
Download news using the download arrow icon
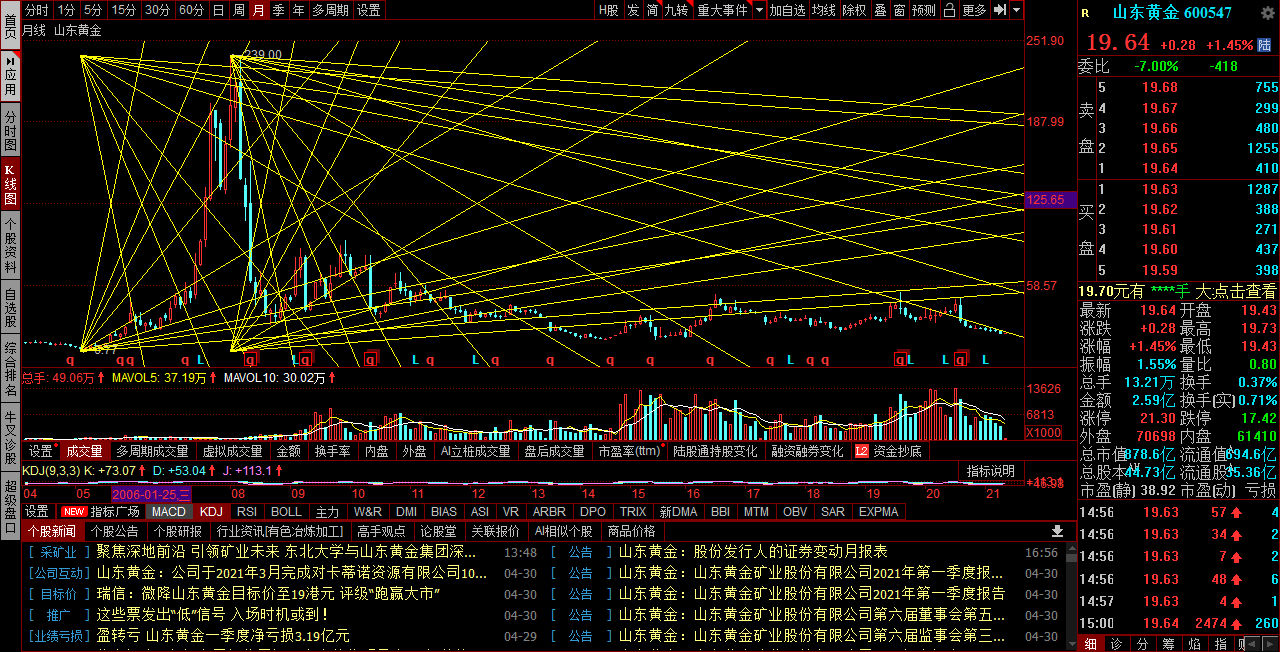click(1057, 531)
